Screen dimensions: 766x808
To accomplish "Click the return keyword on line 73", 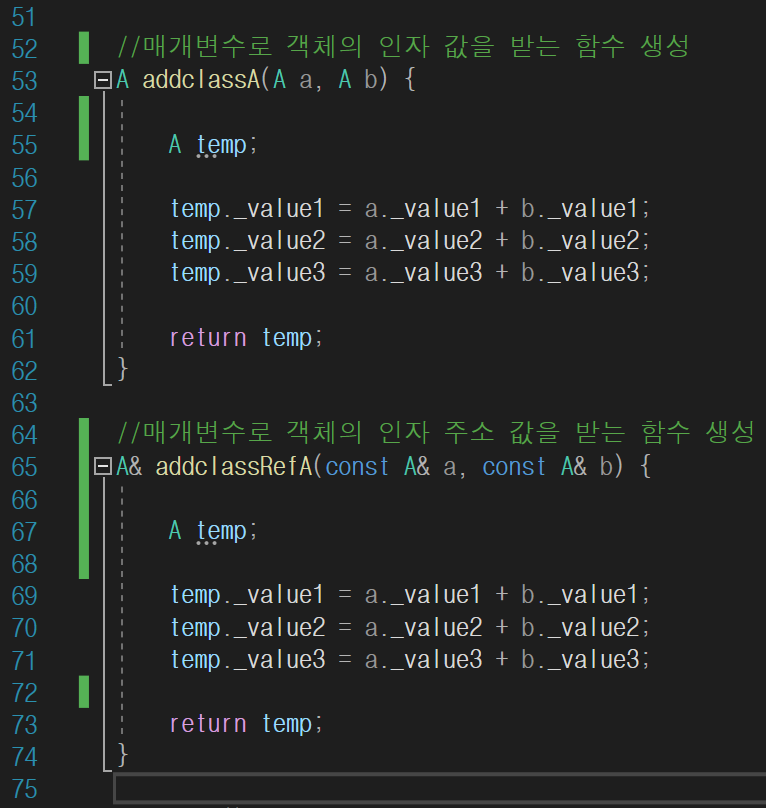I will tap(208, 724).
